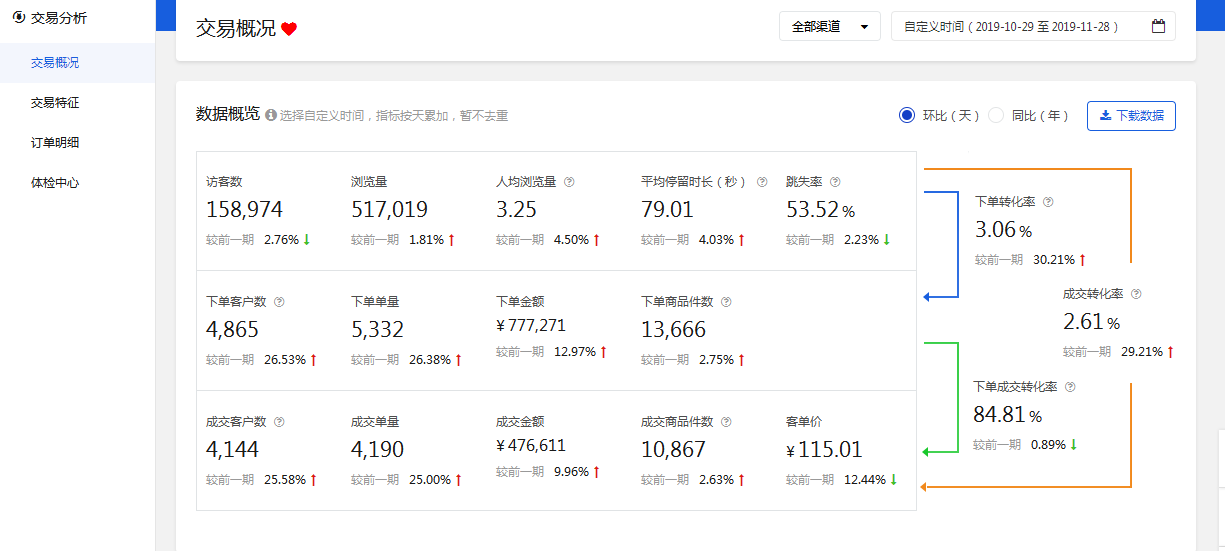Click help icon next to 下单客户数

point(279,302)
